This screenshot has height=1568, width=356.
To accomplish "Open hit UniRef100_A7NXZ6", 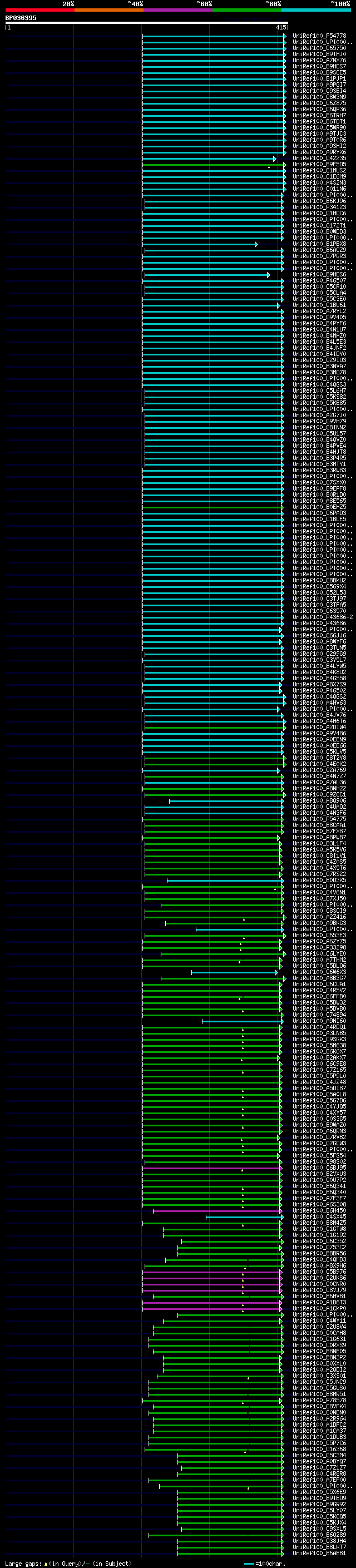I will (x=319, y=60).
